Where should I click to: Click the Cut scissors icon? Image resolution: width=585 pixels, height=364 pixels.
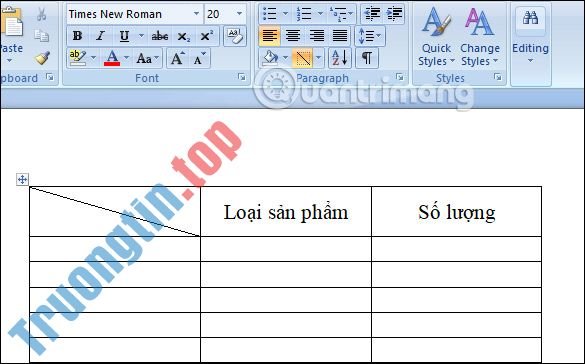point(41,14)
